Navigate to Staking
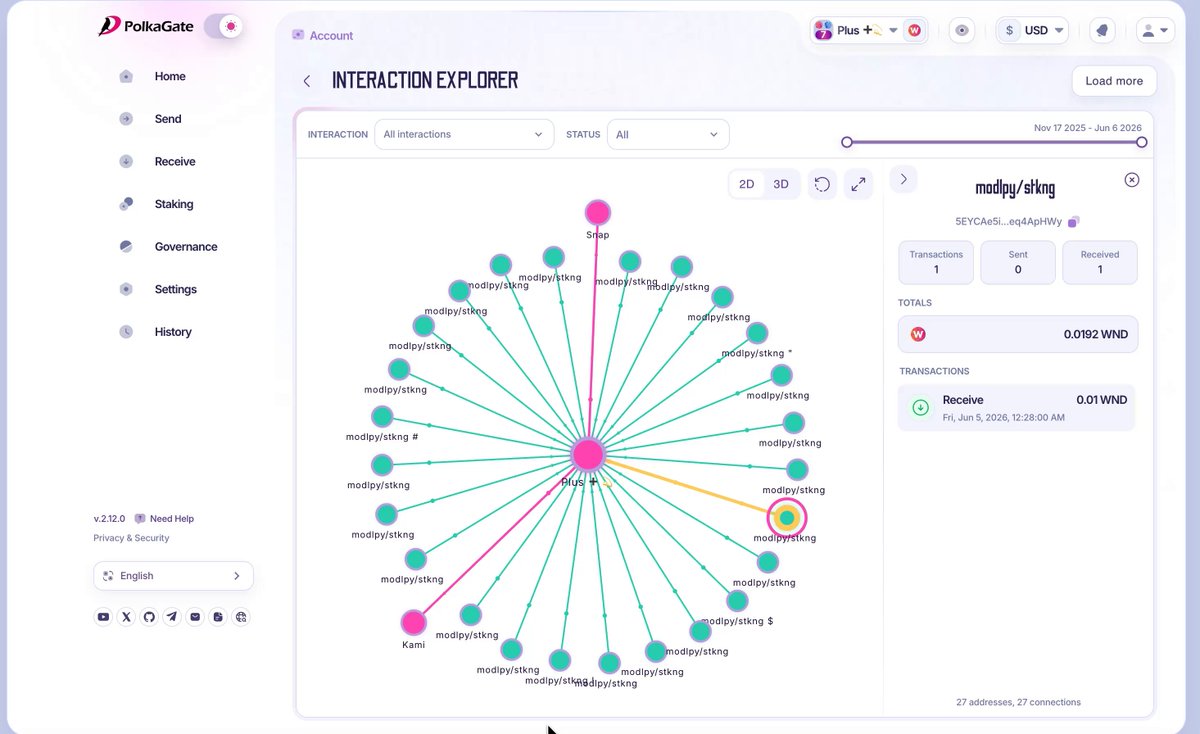1200x734 pixels. 173,204
